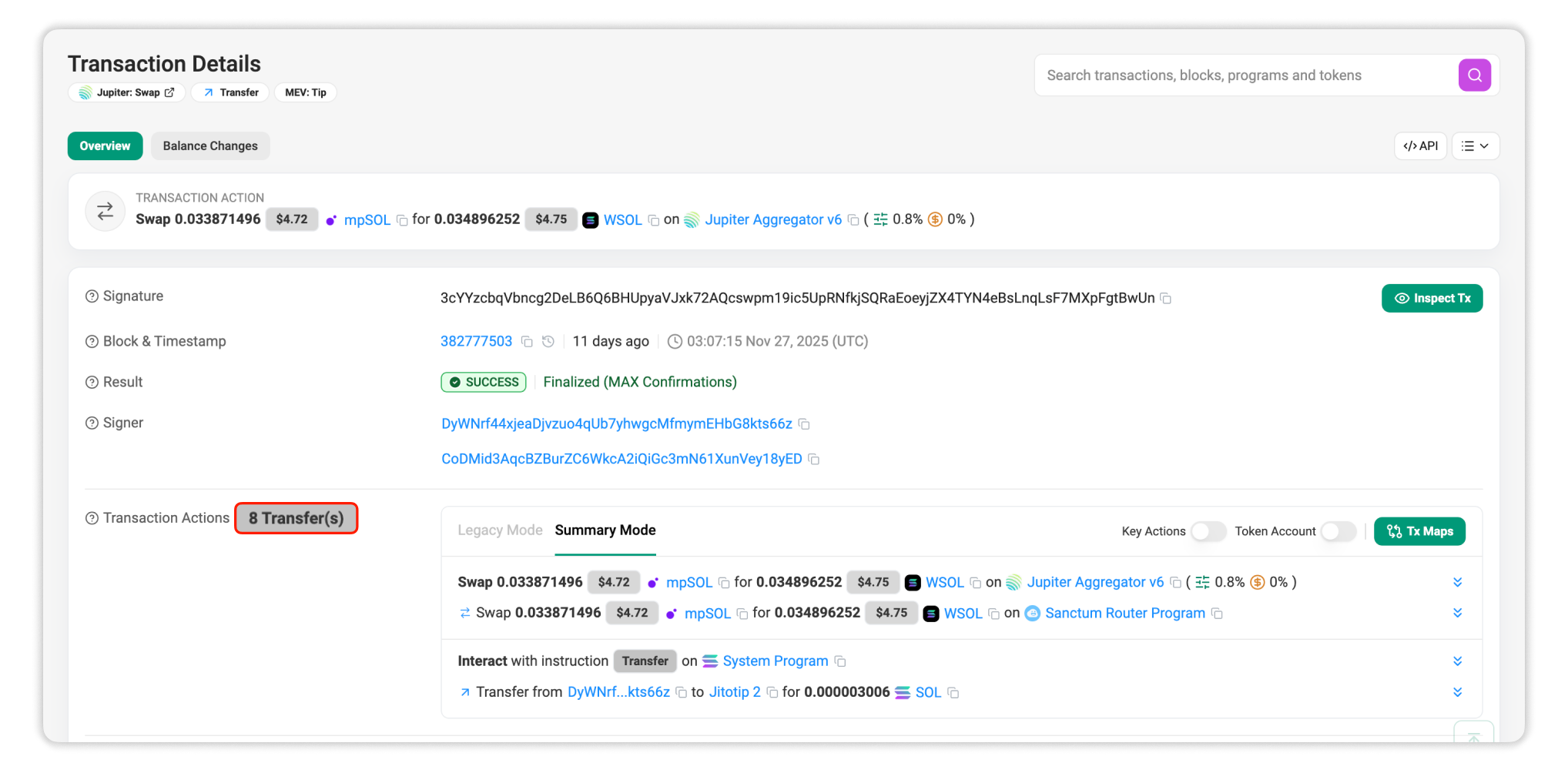Copy the transaction signature
This screenshot has width=1568, height=773.
[x=1166, y=298]
